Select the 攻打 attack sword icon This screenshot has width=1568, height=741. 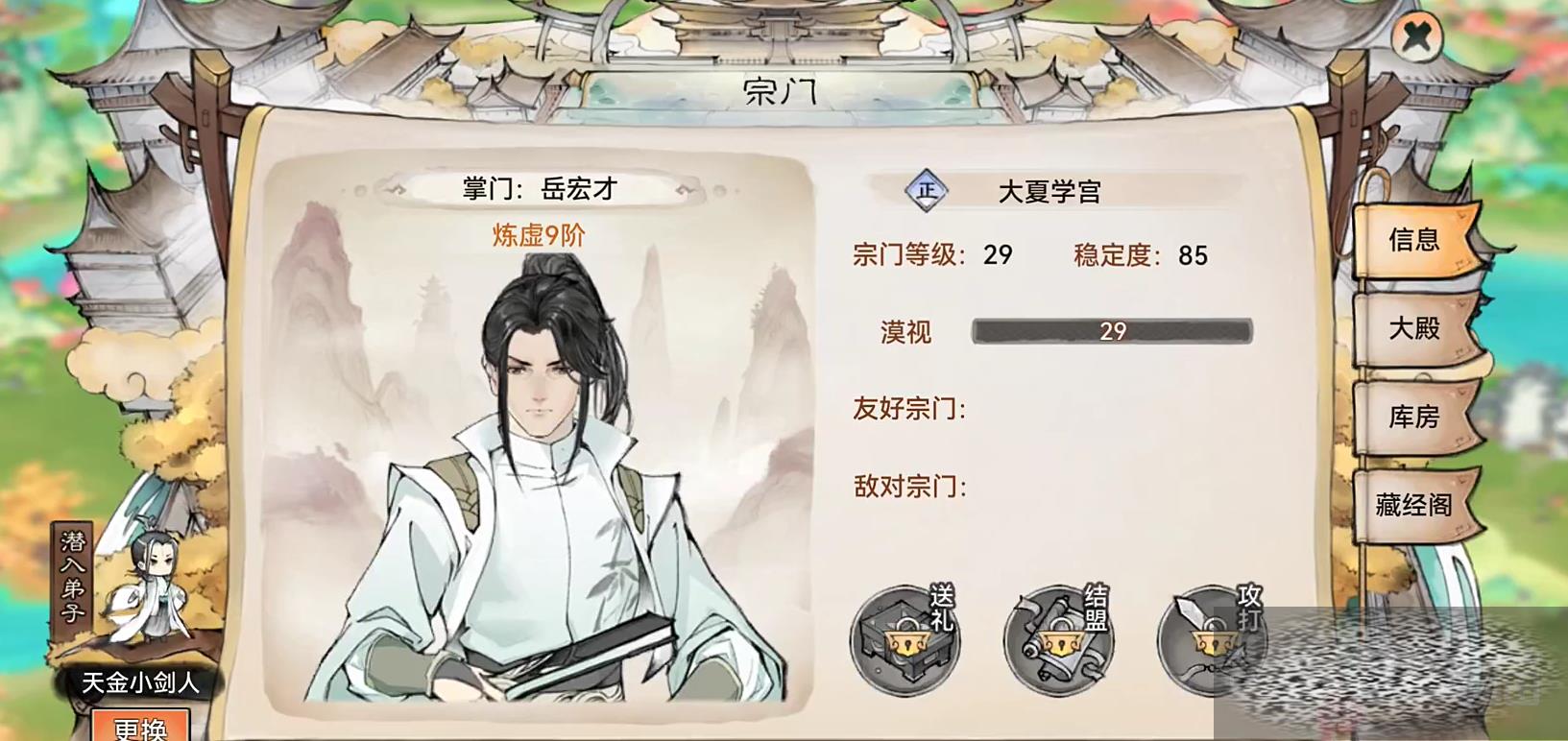[x=1211, y=638]
